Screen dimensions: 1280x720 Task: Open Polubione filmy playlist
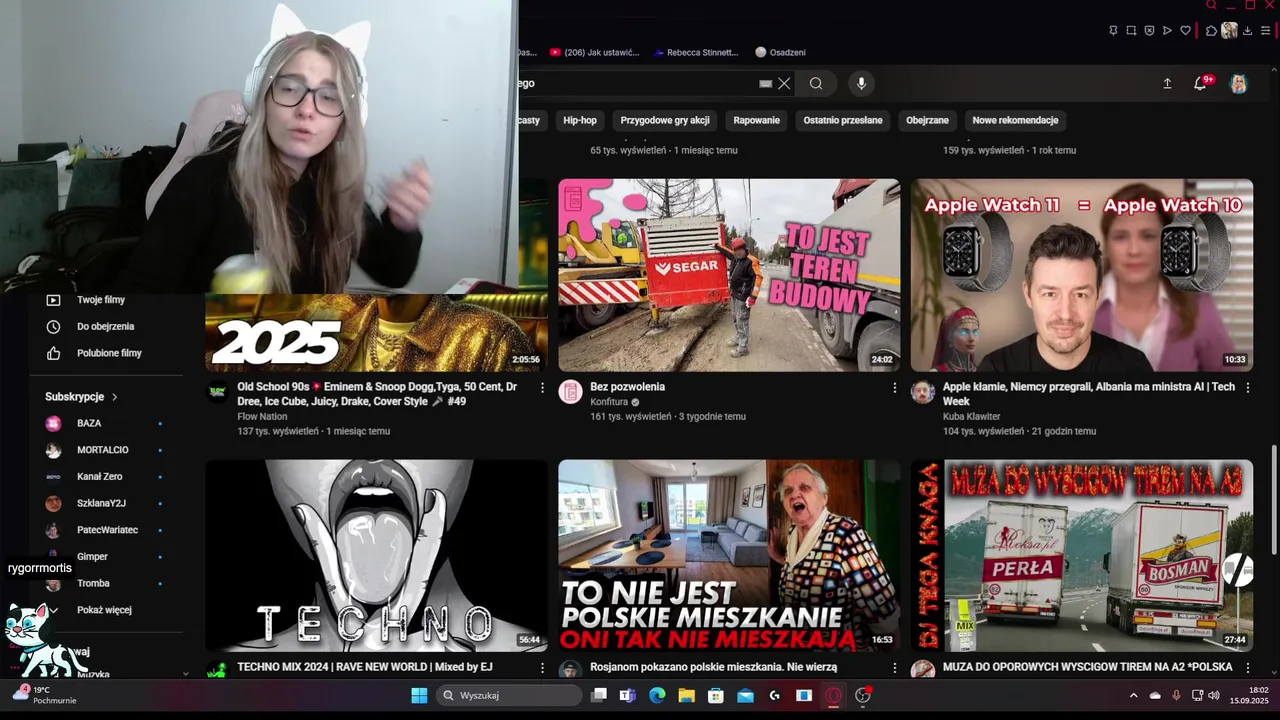(109, 353)
